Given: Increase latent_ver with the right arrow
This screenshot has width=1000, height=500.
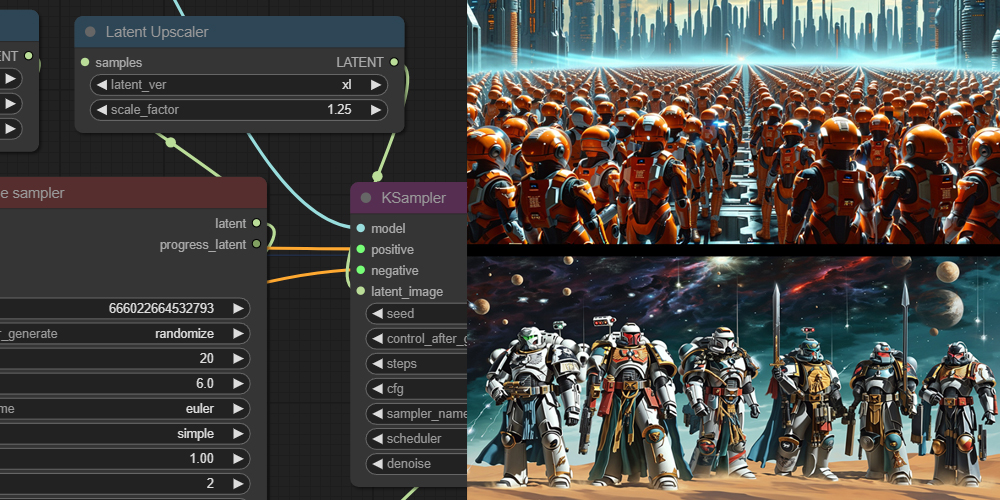Looking at the screenshot, I should point(376,85).
